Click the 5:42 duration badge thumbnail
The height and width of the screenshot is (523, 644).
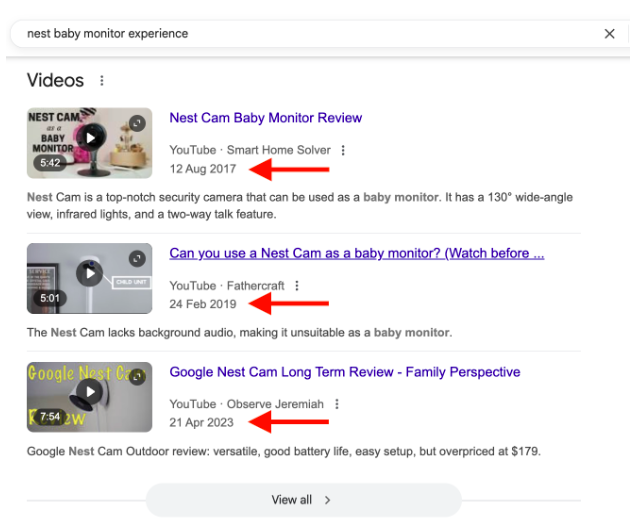(x=49, y=162)
